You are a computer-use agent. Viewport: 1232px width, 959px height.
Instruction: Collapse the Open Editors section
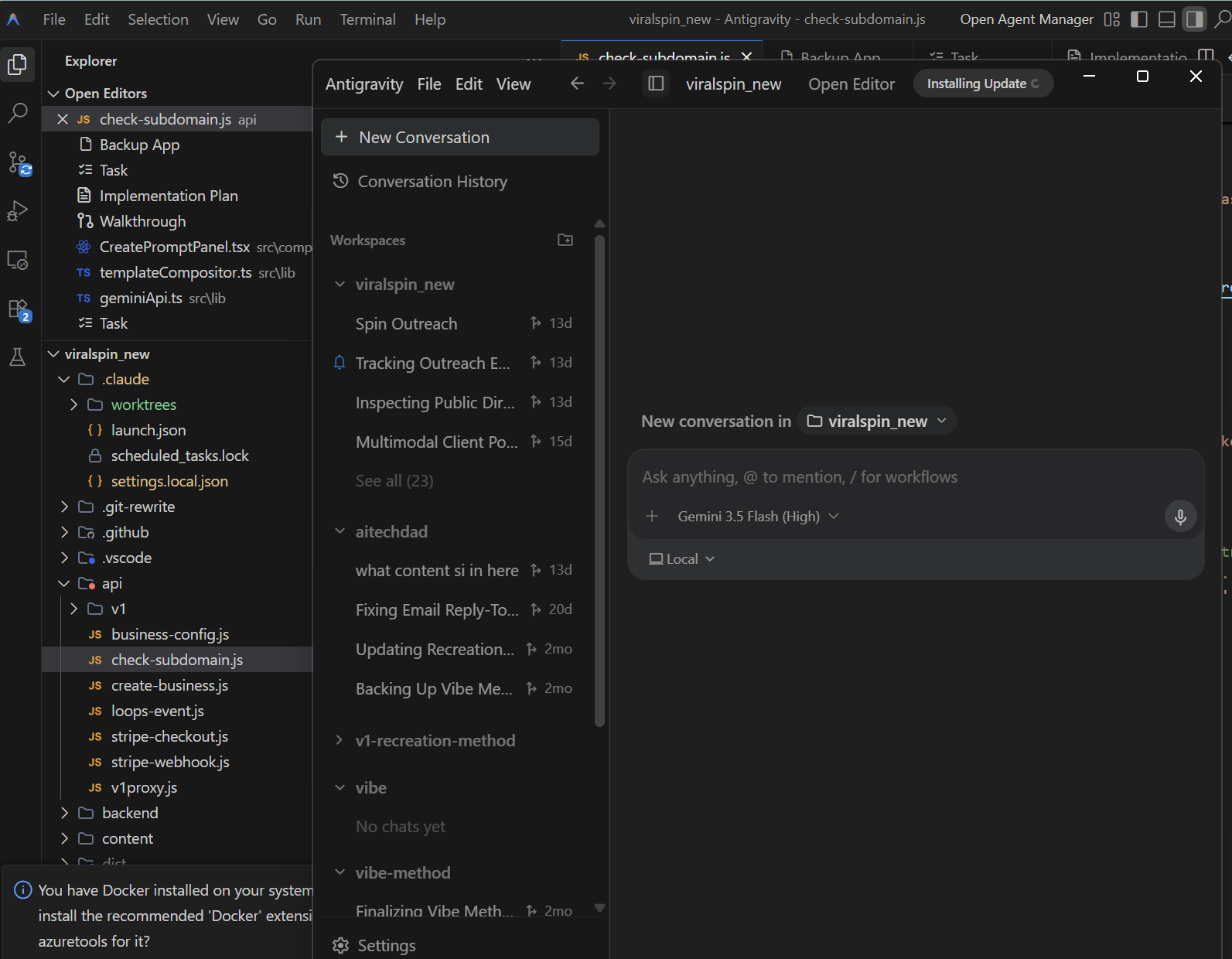pos(53,94)
